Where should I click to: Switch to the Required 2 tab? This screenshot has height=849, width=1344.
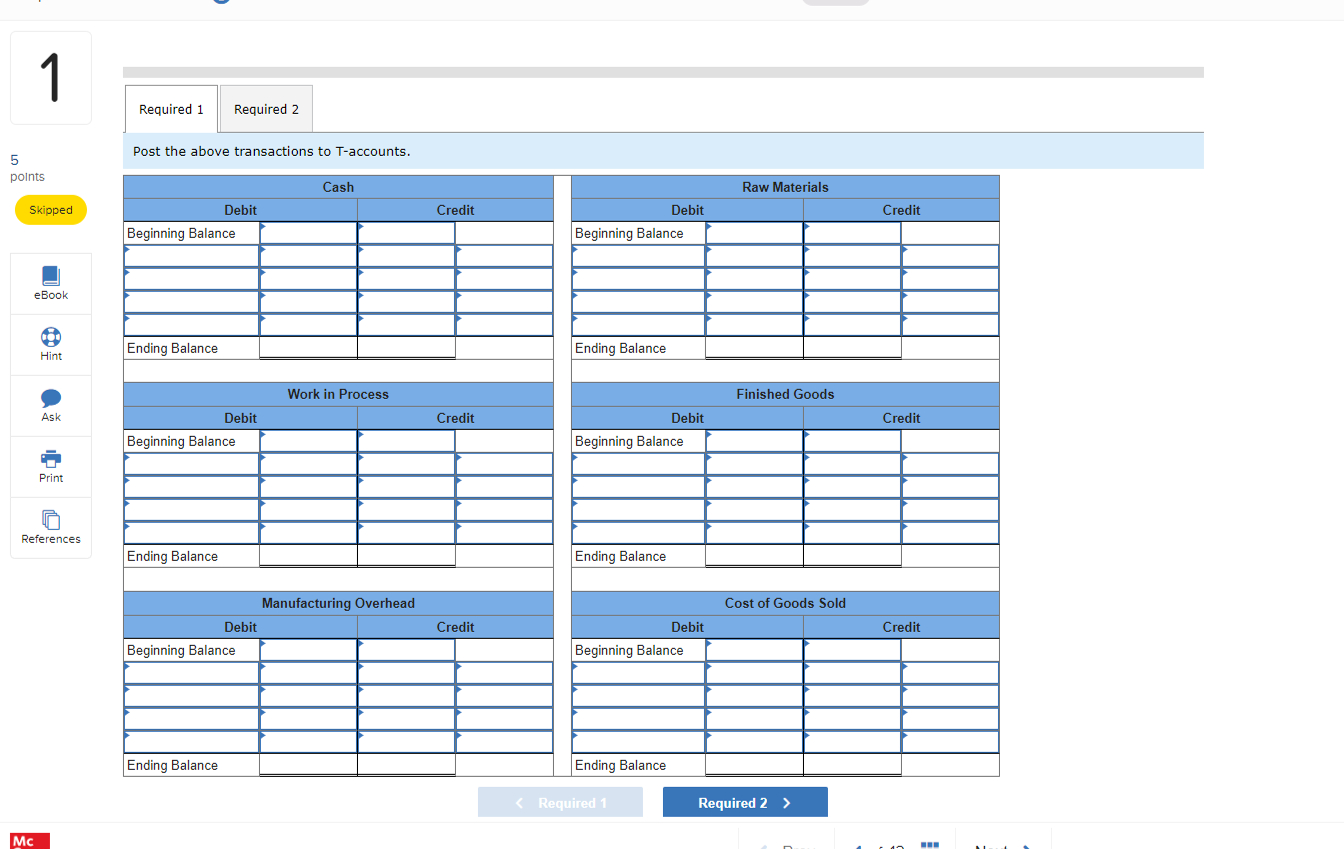point(266,109)
